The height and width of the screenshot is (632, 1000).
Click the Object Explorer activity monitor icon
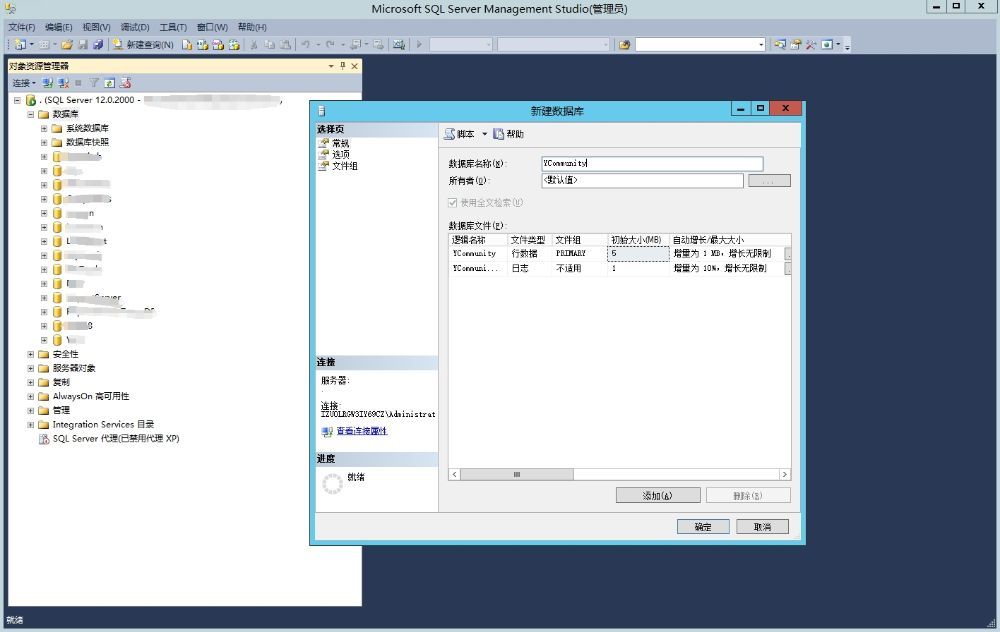point(126,83)
